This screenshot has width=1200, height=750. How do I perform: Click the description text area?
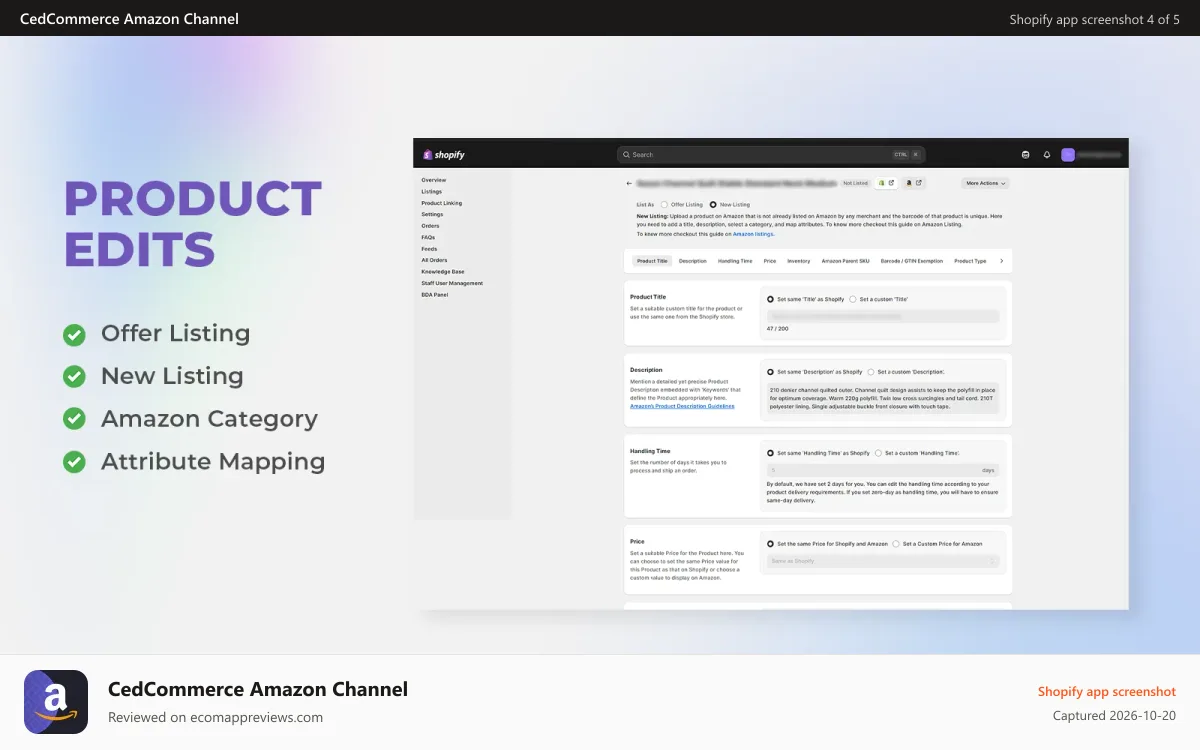pos(883,398)
